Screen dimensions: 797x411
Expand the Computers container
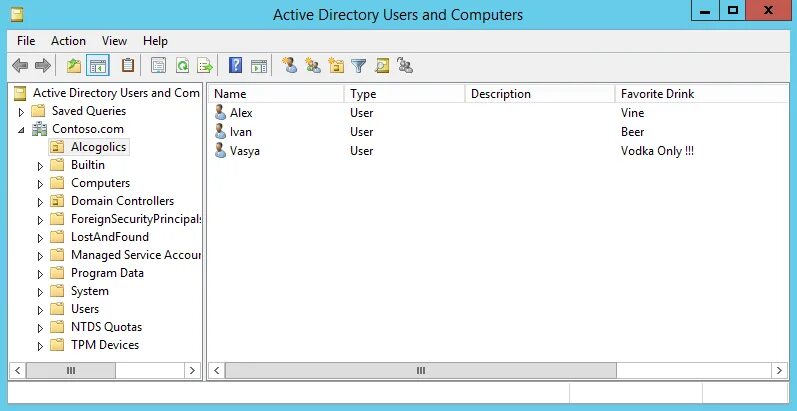[41, 184]
